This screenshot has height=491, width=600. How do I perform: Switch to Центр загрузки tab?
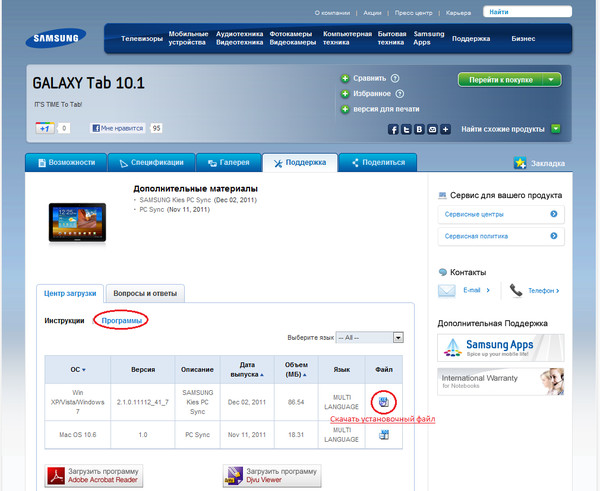coord(70,294)
